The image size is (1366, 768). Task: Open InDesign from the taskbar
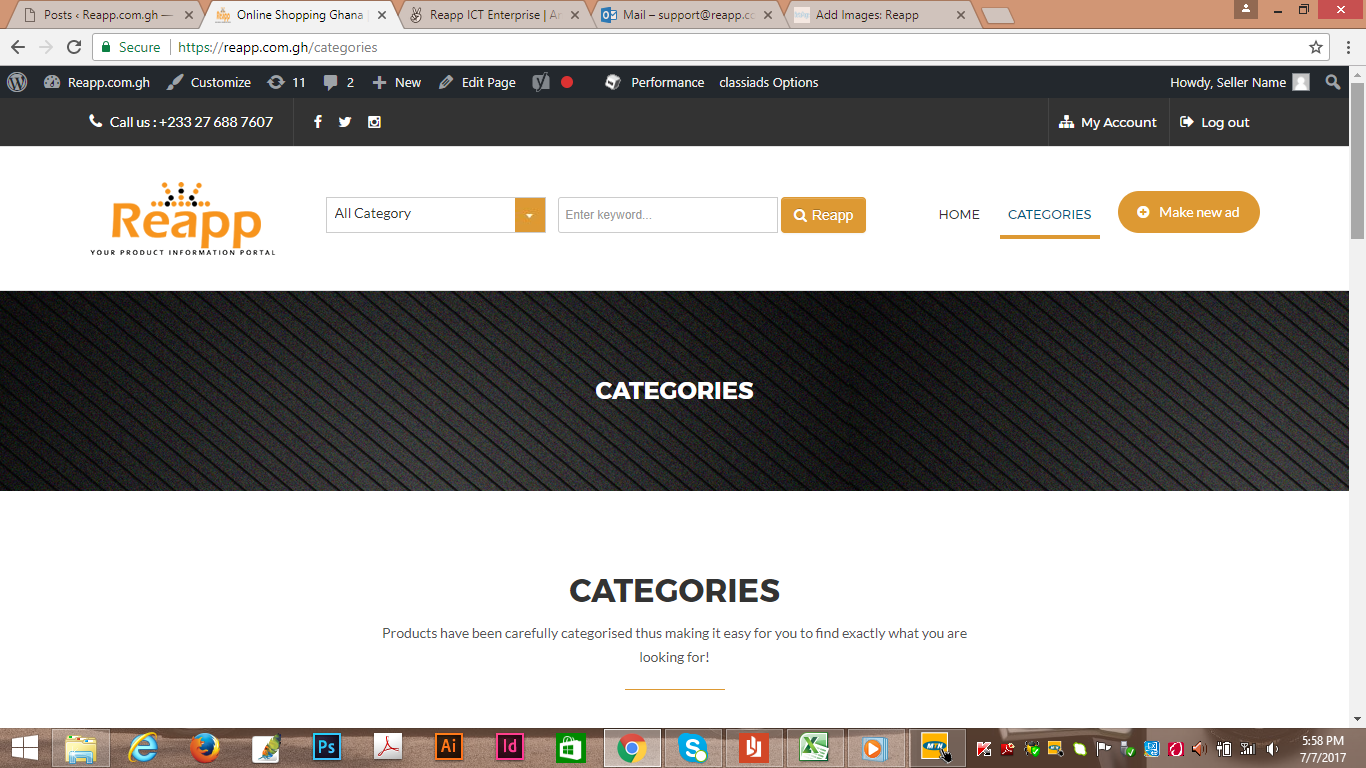(510, 748)
